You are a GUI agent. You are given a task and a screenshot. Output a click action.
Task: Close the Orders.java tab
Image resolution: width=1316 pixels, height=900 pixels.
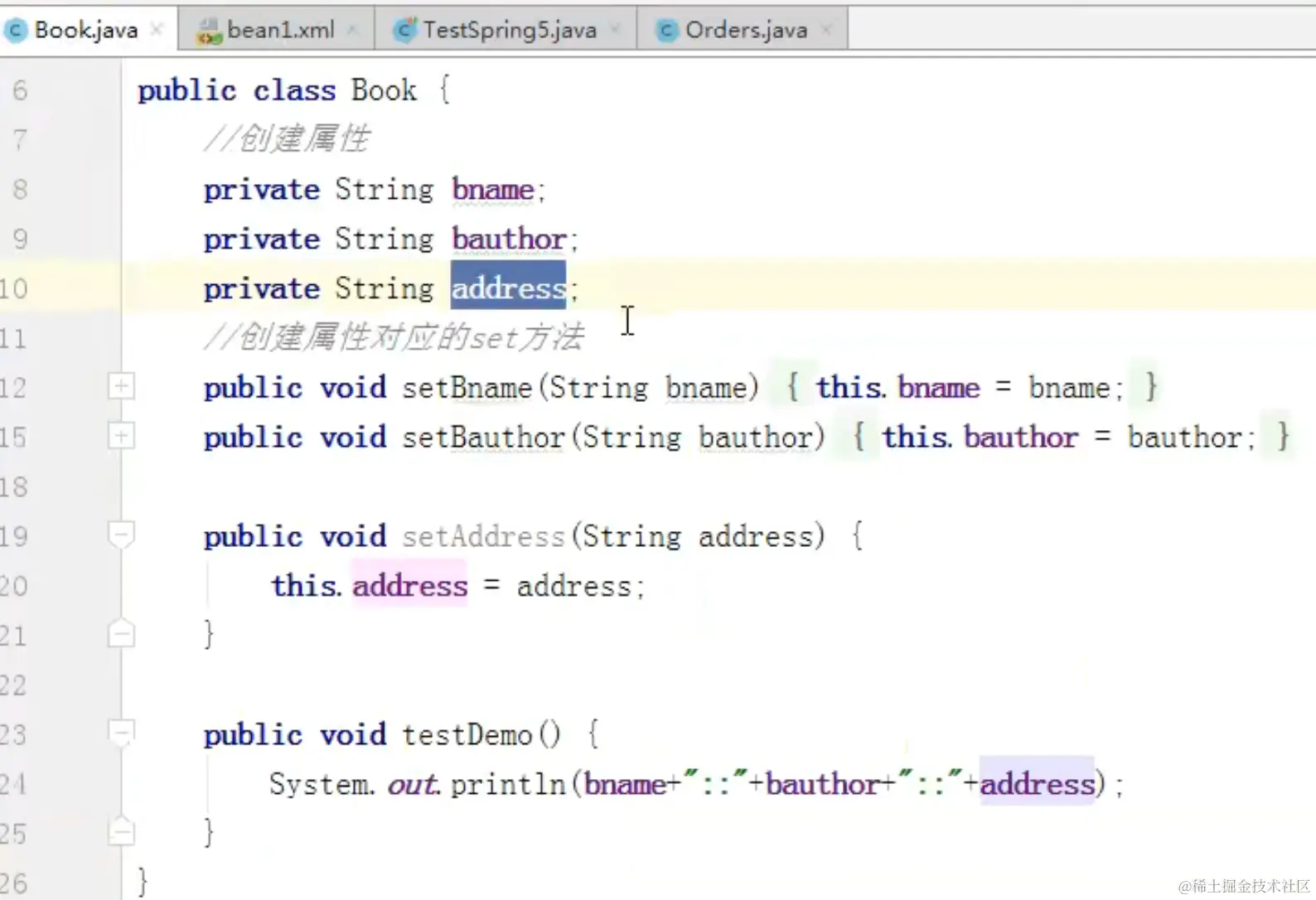[x=826, y=30]
